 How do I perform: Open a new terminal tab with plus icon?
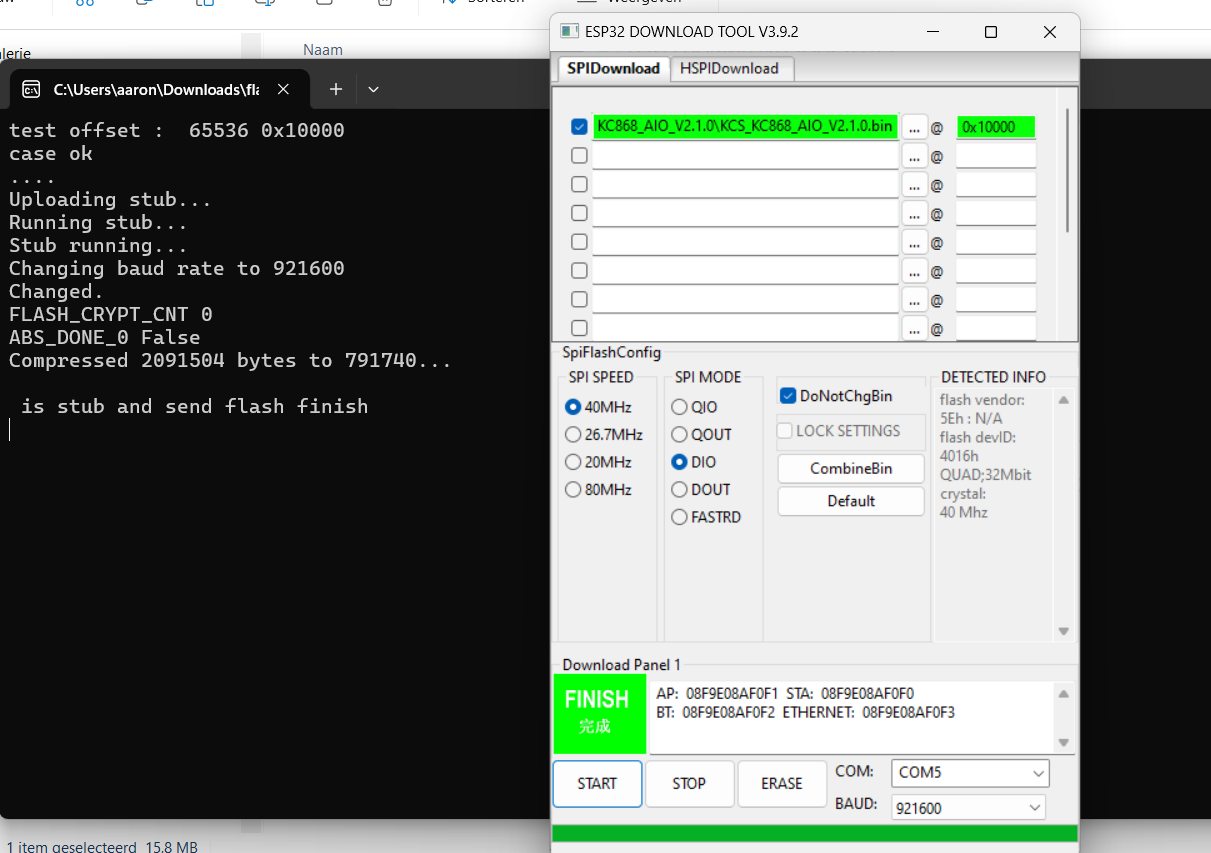tap(336, 89)
